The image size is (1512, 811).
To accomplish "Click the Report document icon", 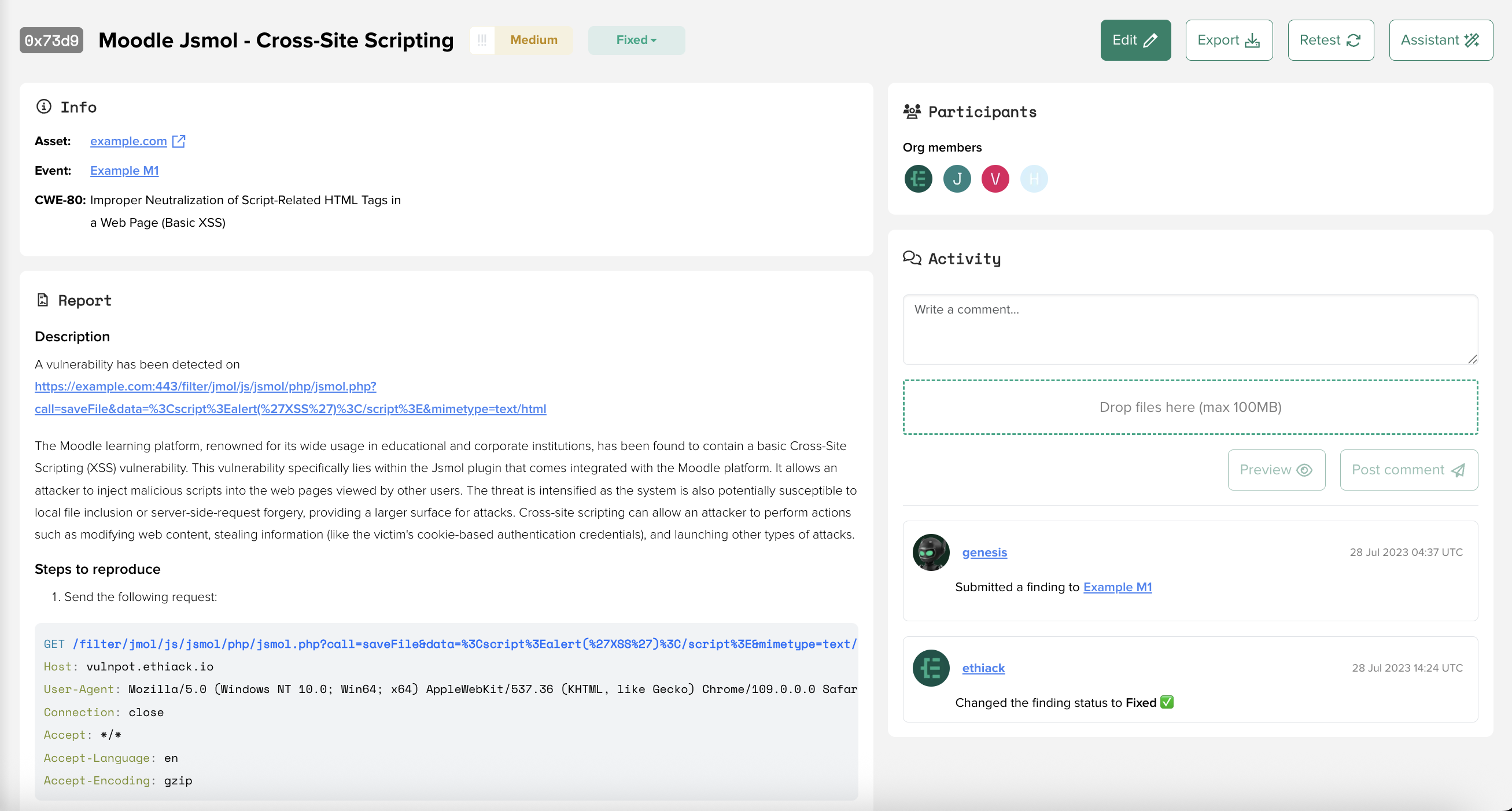I will click(42, 300).
